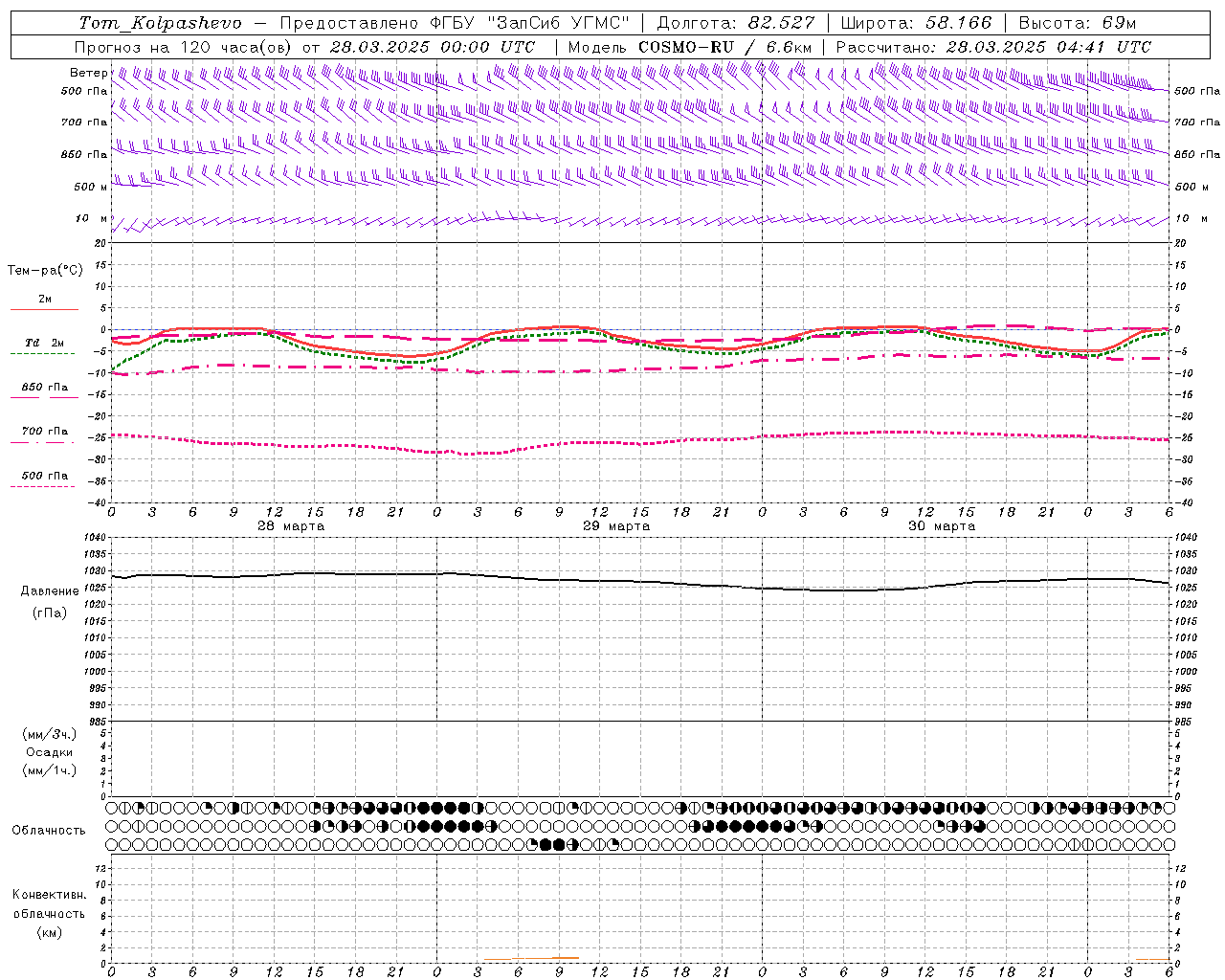Screen dimensions: 1225x980
Task: Click the Td 2м dew point legend entry
Action: 44,343
